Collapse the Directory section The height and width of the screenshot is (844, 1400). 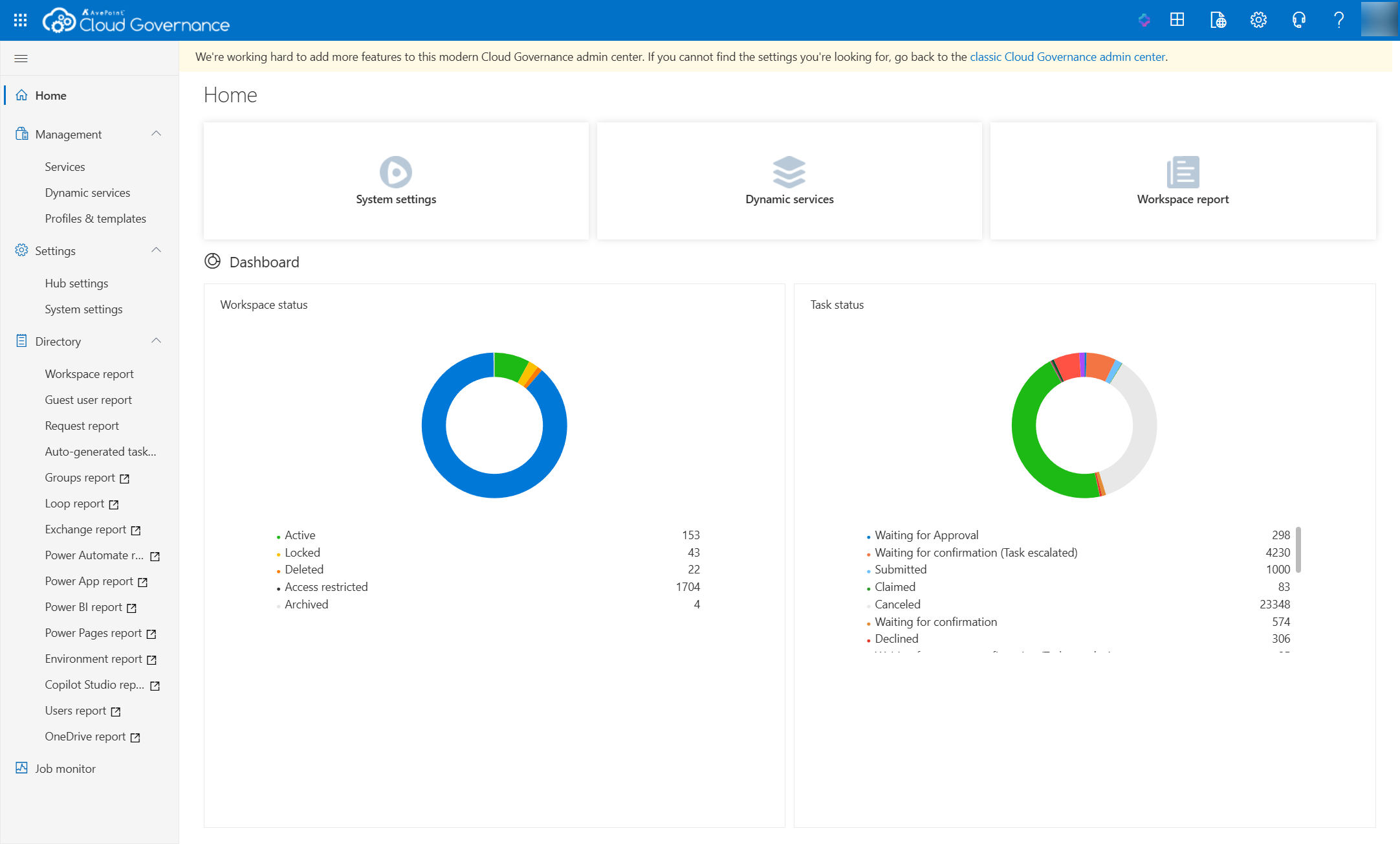[156, 340]
